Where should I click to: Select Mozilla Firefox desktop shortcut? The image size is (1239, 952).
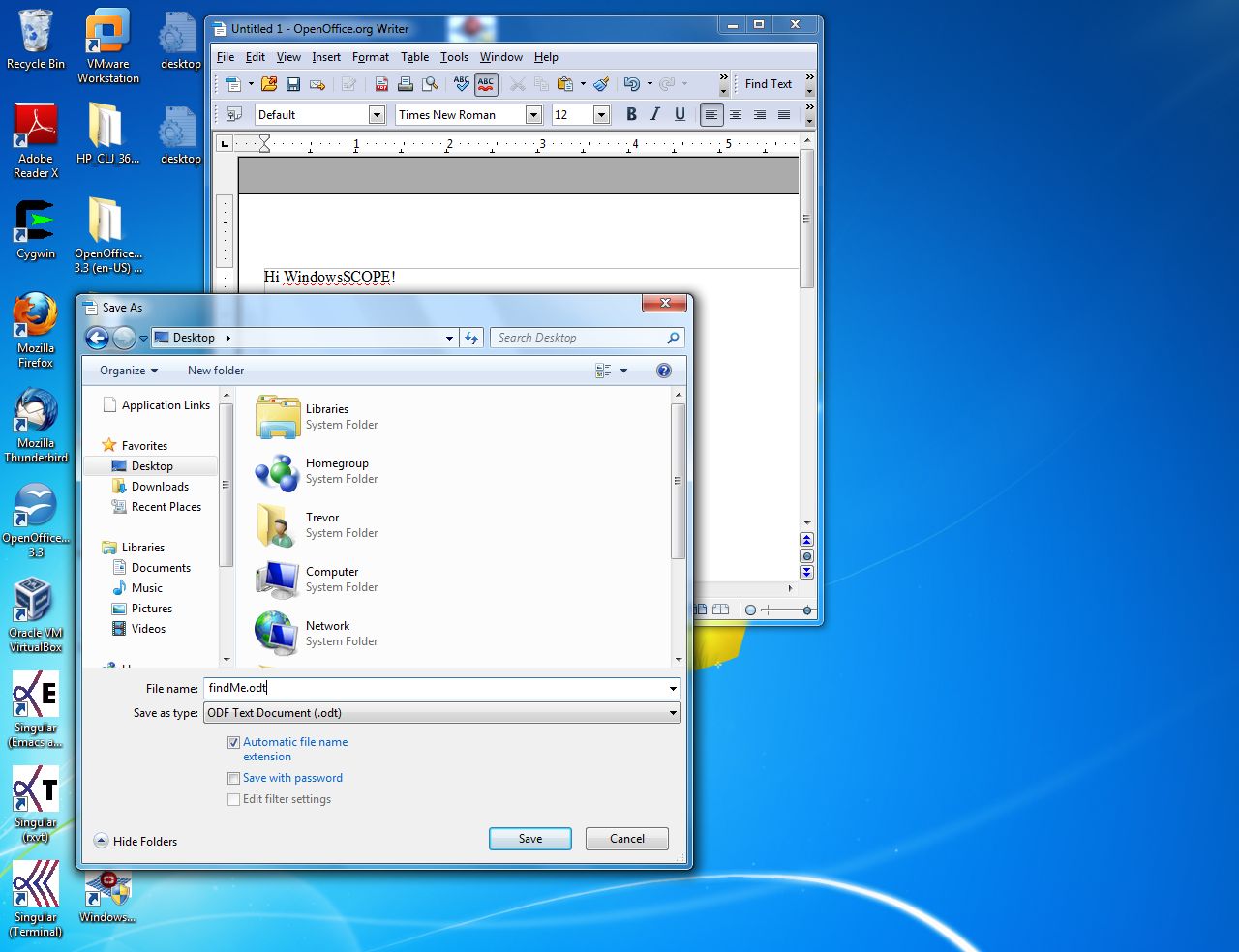[x=36, y=331]
